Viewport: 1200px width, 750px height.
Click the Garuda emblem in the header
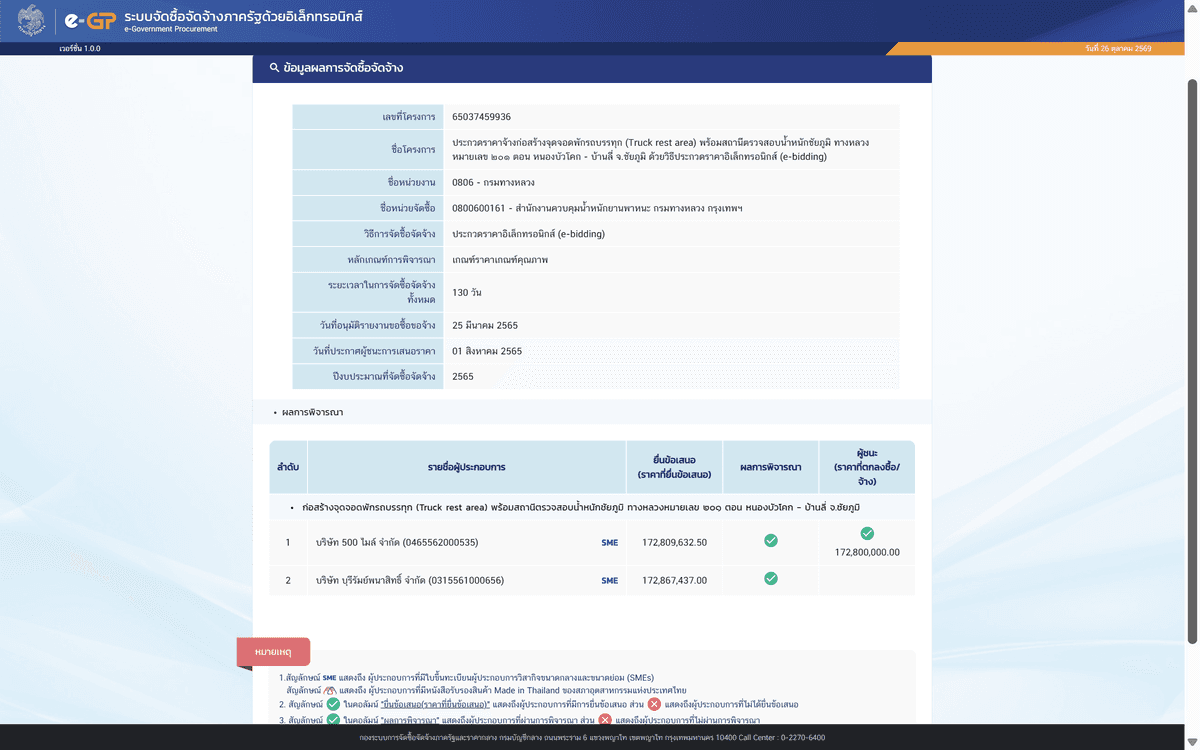coord(31,19)
